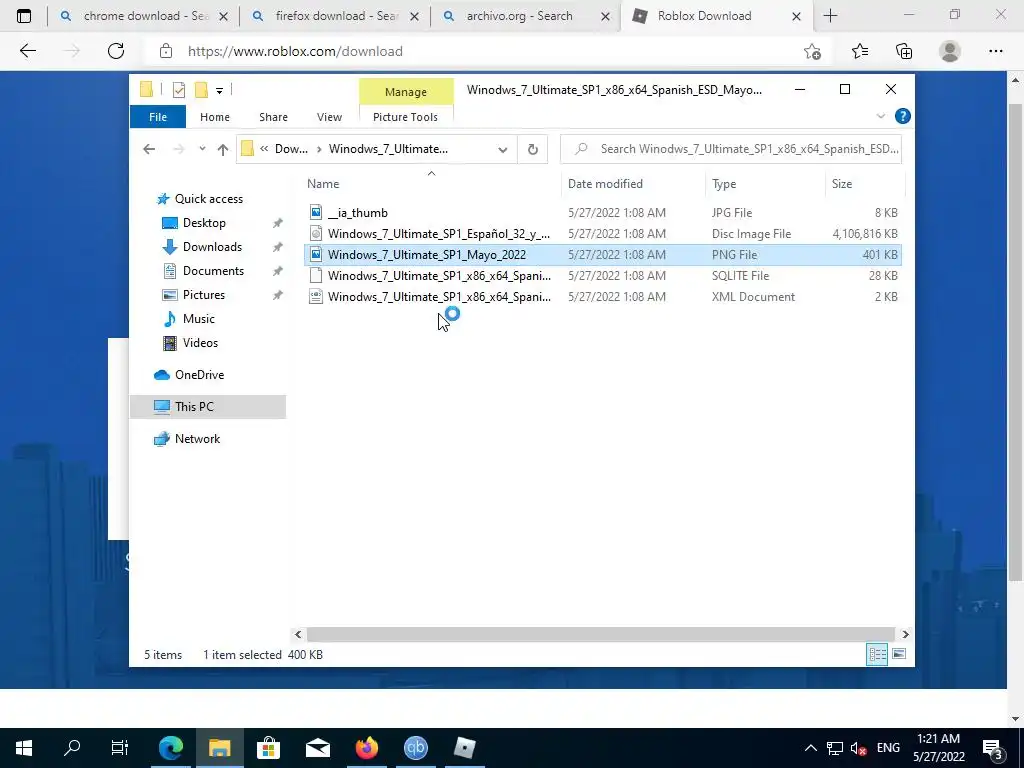Select the SQLITE file row
The width and height of the screenshot is (1024, 768).
coord(602,276)
